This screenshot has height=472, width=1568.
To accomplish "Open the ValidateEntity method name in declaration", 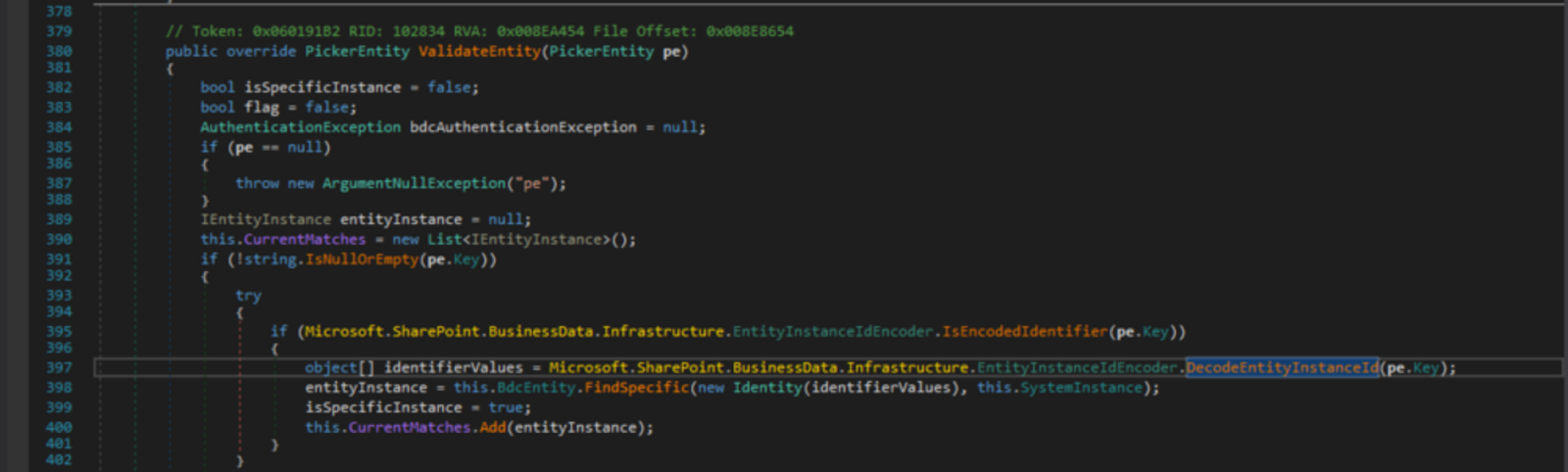I will tap(479, 51).
